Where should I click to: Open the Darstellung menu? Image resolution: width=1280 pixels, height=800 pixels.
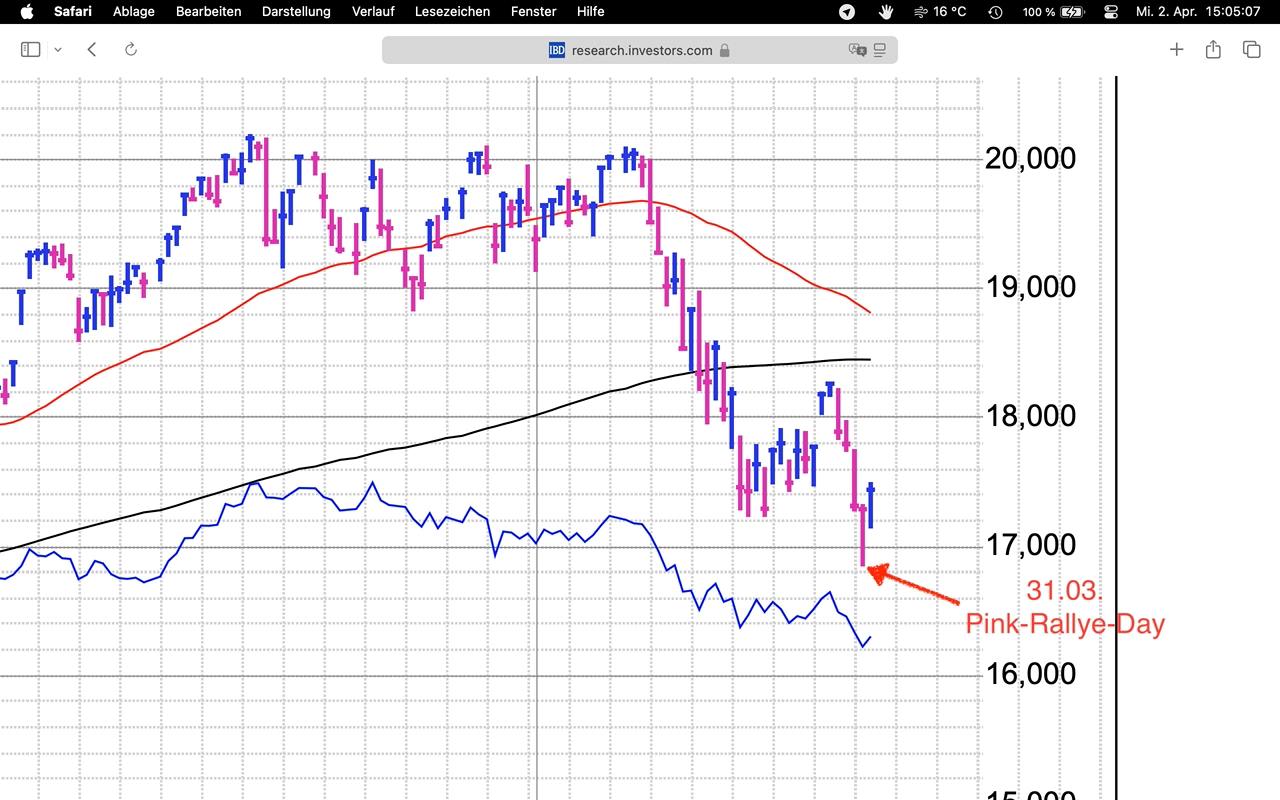point(296,11)
